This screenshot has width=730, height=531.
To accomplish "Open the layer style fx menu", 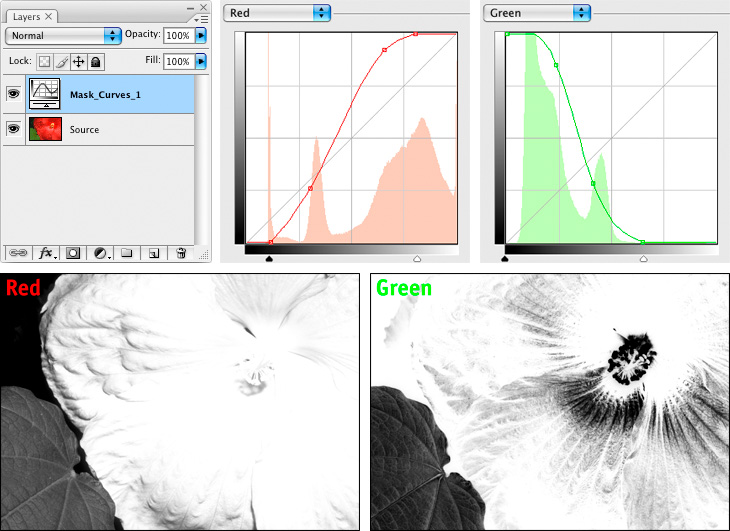I will [x=45, y=253].
